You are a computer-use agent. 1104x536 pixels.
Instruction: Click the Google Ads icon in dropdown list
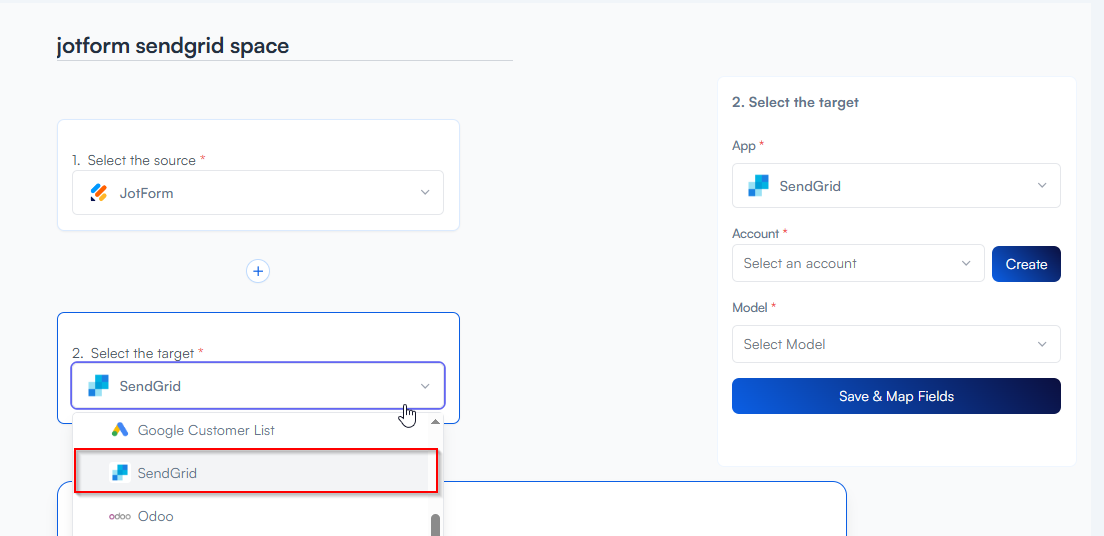click(120, 430)
